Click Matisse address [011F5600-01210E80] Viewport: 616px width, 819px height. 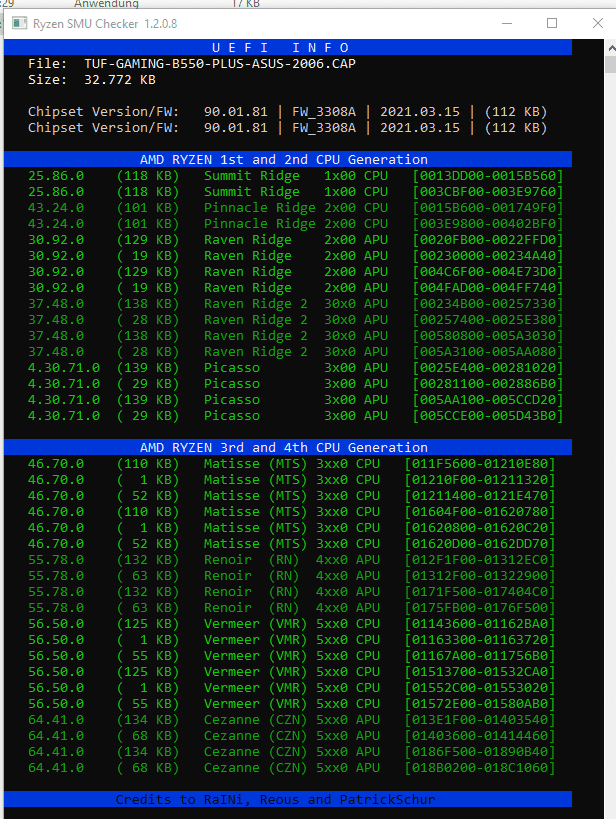tap(480, 464)
